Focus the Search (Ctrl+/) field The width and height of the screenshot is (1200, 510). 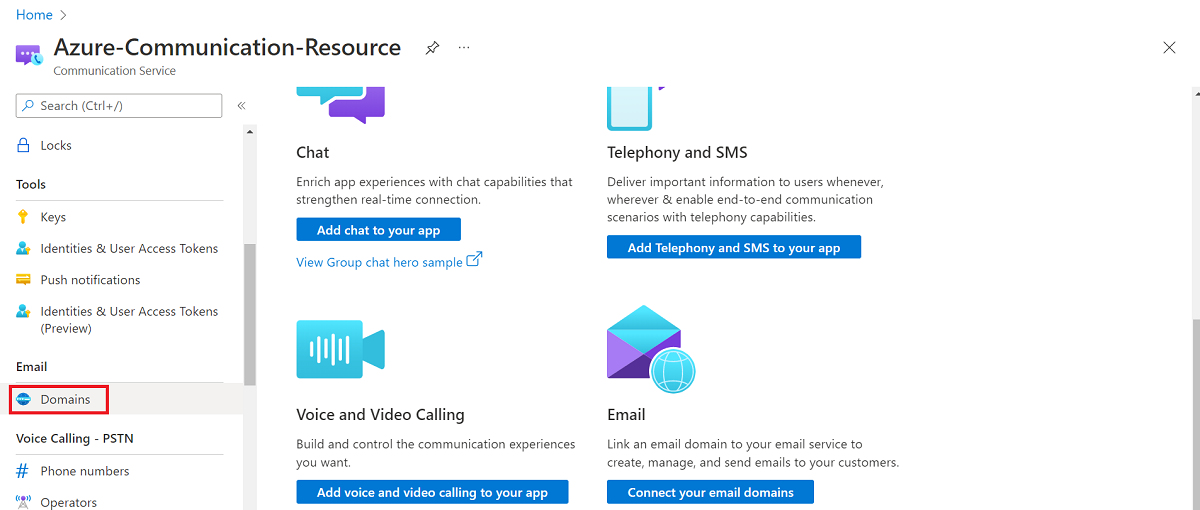119,106
